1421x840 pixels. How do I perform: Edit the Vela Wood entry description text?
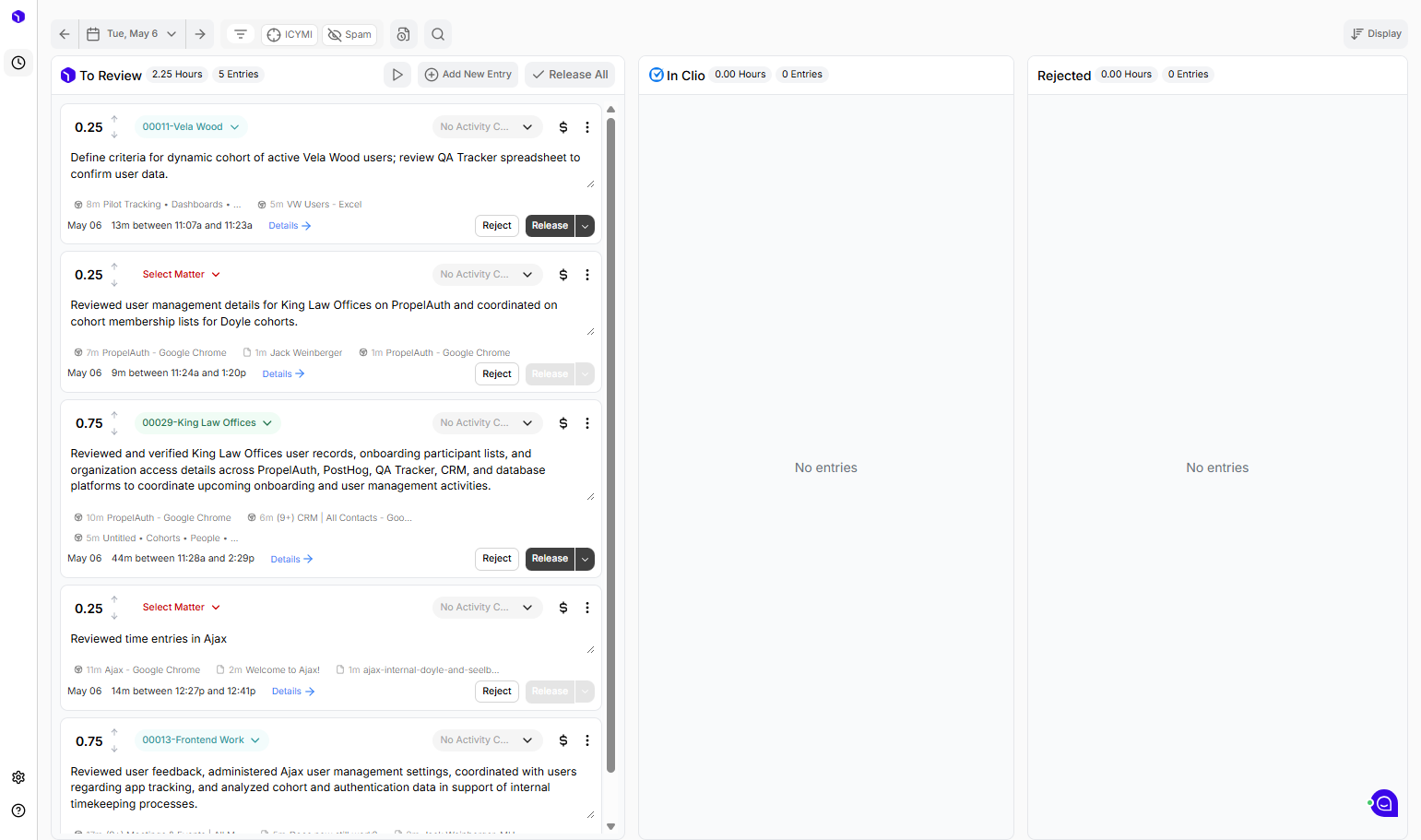click(x=332, y=166)
